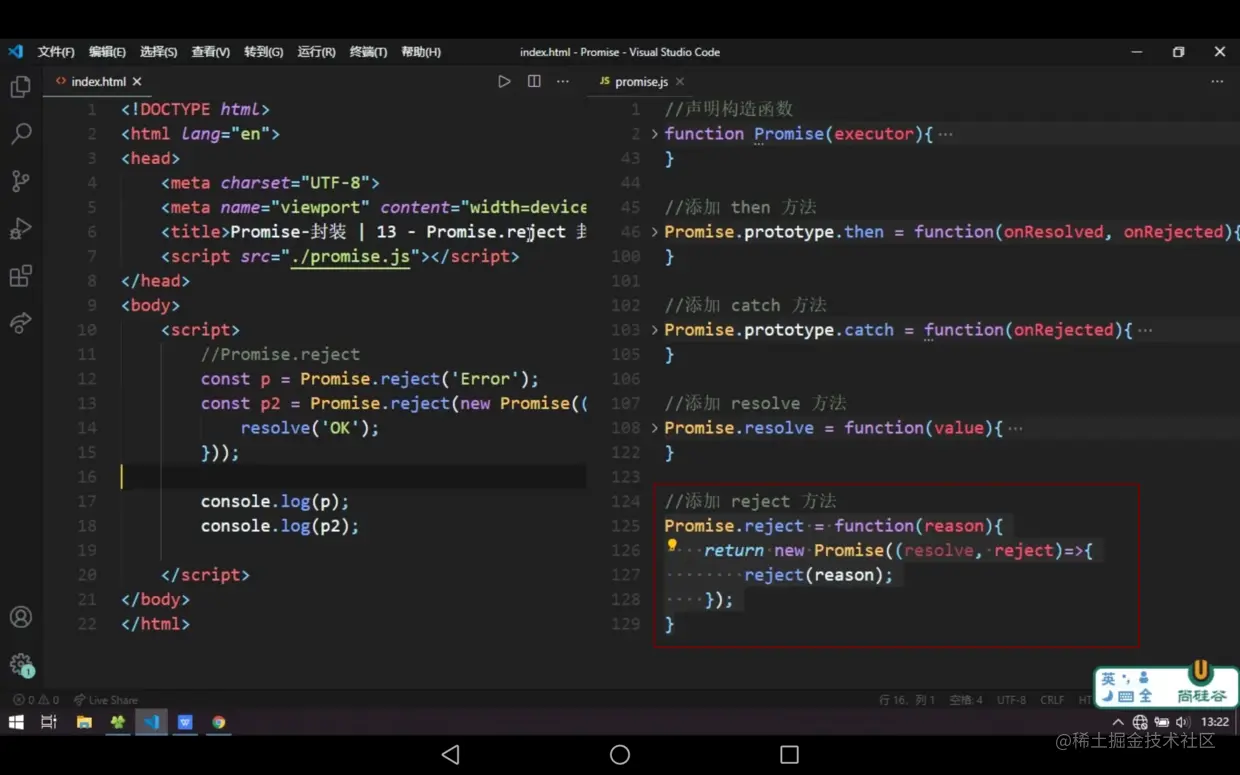Show hidden system tray icons
The height and width of the screenshot is (775, 1240).
click(x=1118, y=722)
